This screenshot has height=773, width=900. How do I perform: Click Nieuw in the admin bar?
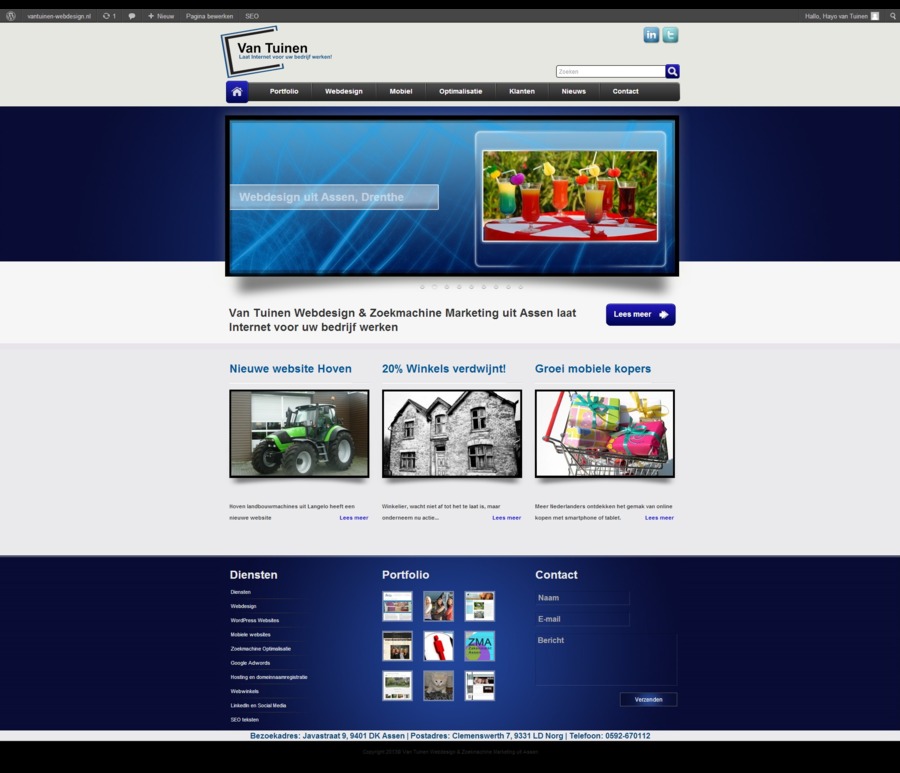pos(161,16)
